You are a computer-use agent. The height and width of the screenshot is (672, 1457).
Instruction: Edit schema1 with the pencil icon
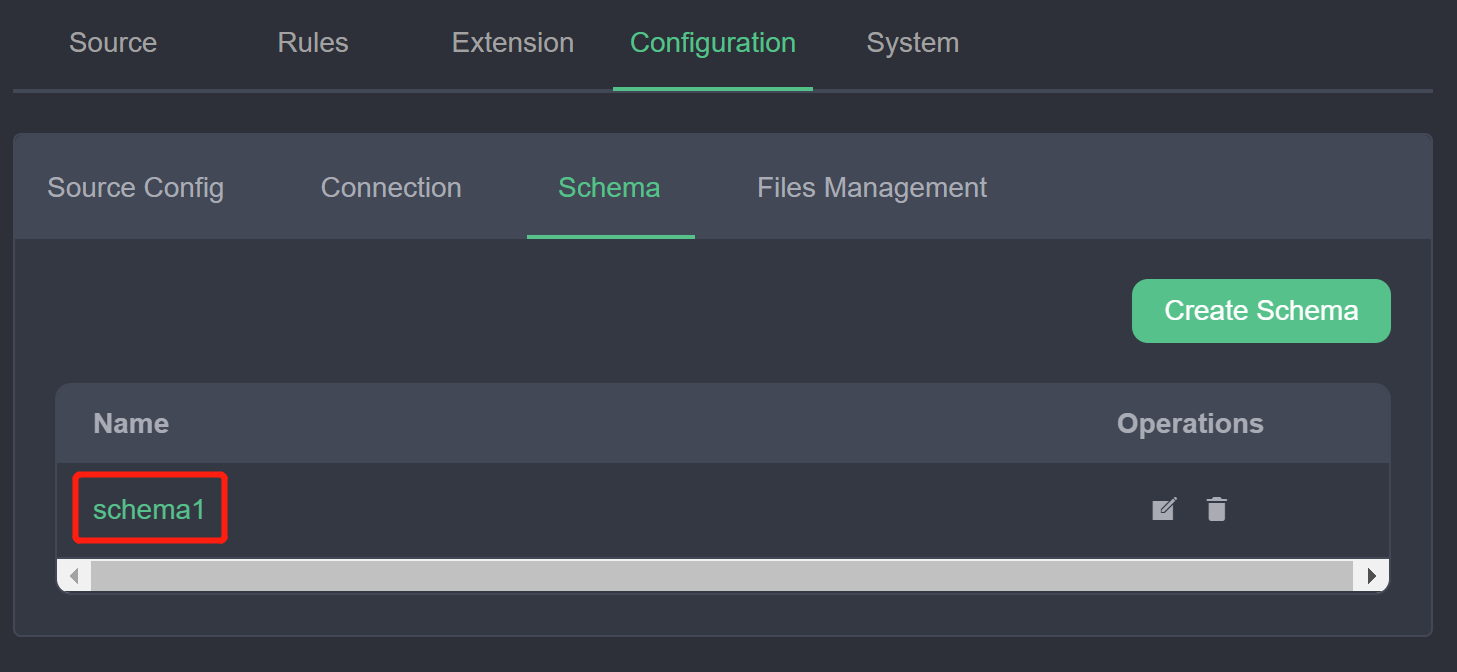point(1164,509)
